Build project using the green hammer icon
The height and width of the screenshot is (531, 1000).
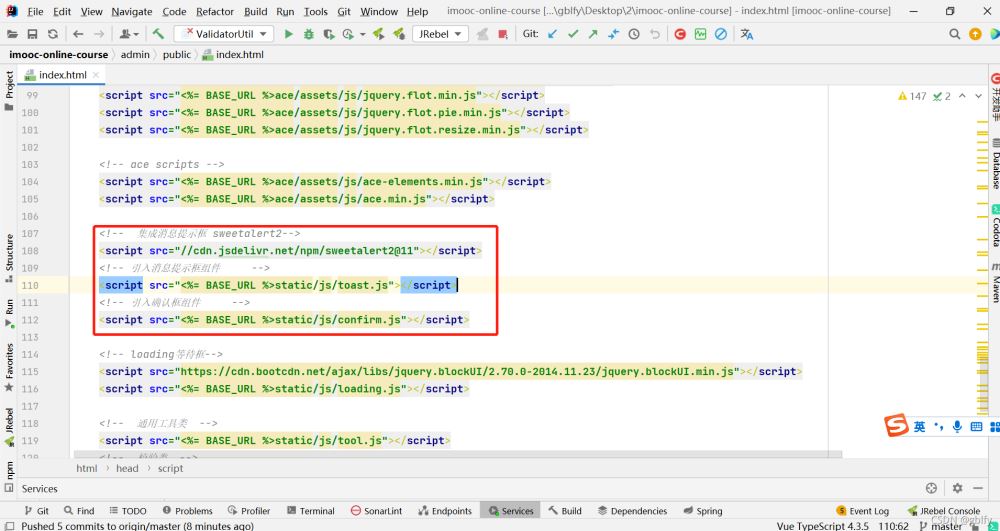[158, 34]
